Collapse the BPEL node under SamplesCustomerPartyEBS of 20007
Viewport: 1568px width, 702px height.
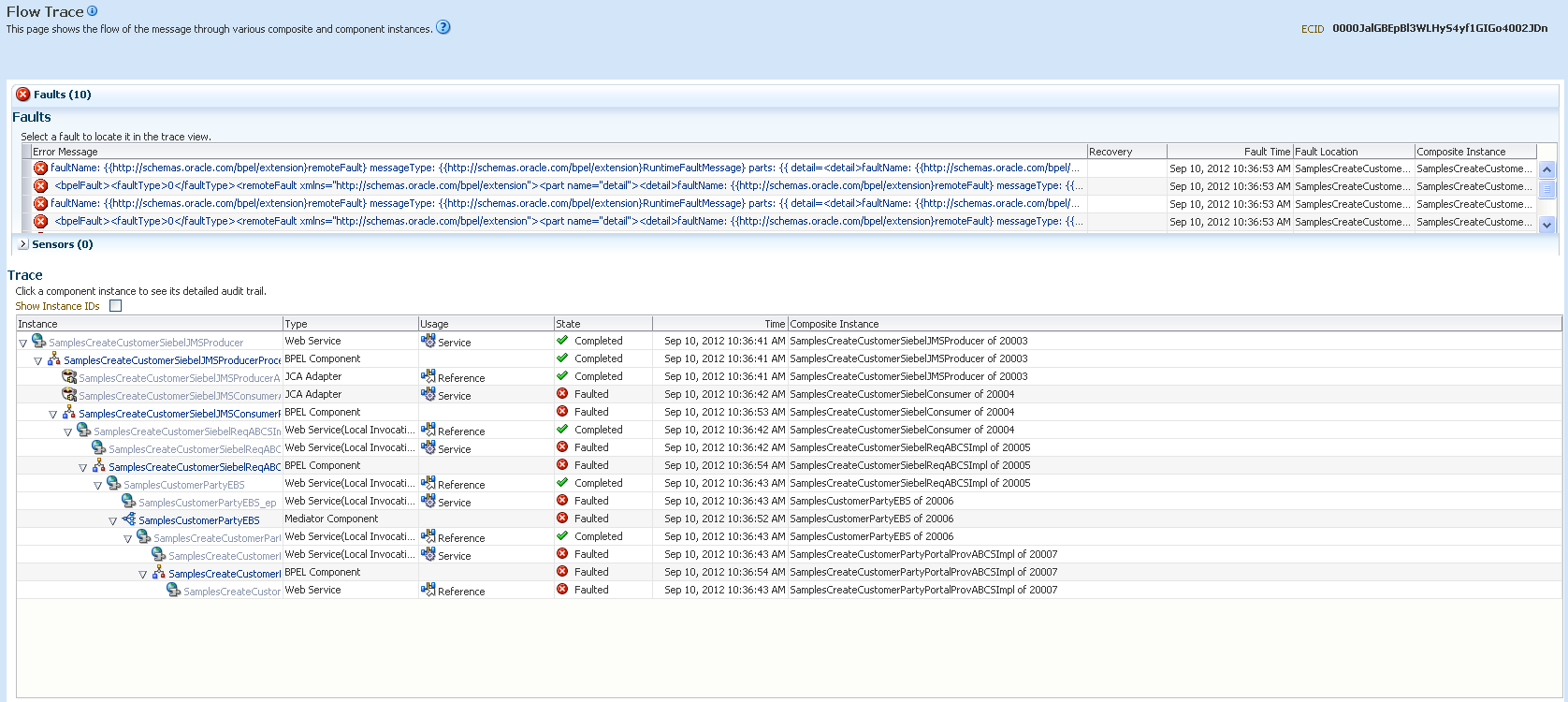[143, 575]
